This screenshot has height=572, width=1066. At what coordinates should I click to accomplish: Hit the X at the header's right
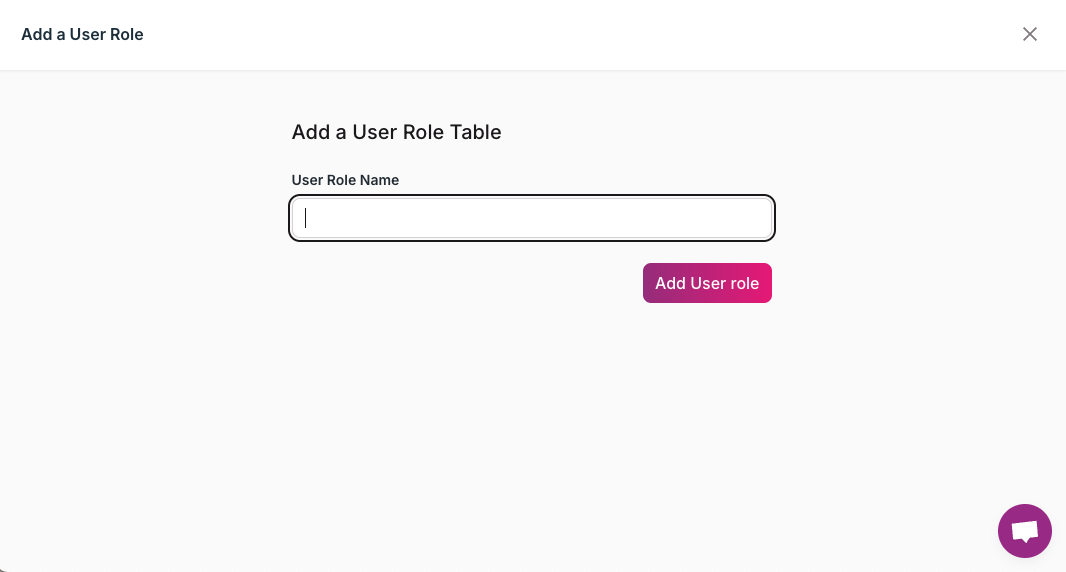[x=1030, y=34]
